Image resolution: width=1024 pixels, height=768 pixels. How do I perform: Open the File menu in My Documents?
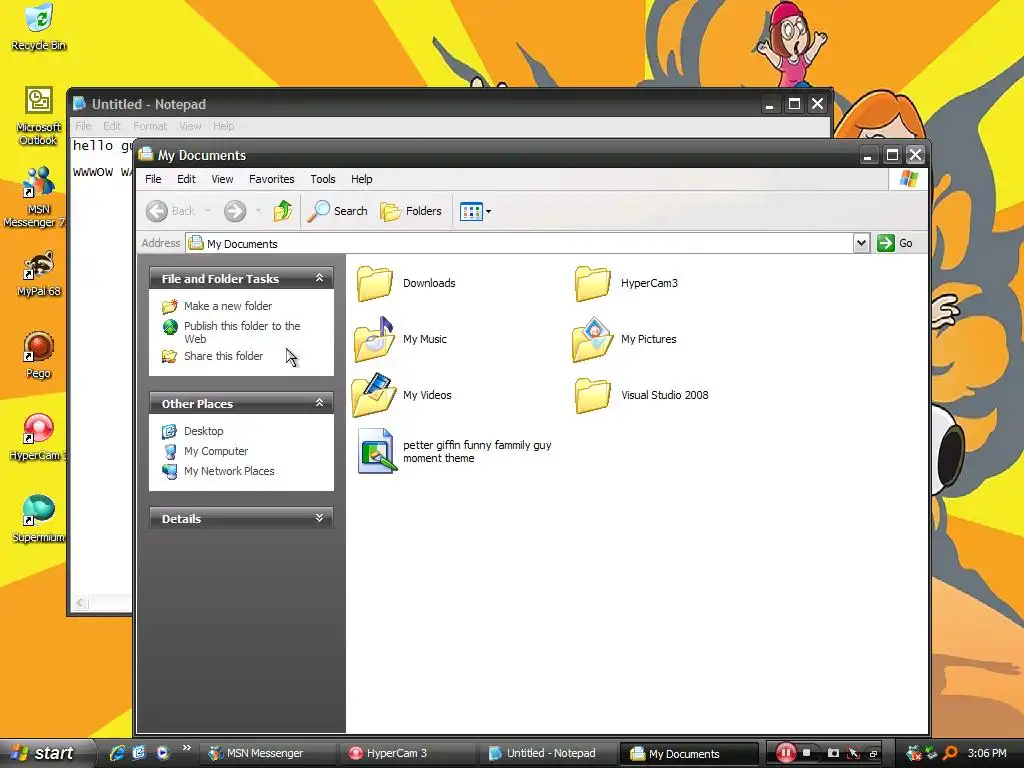[153, 179]
